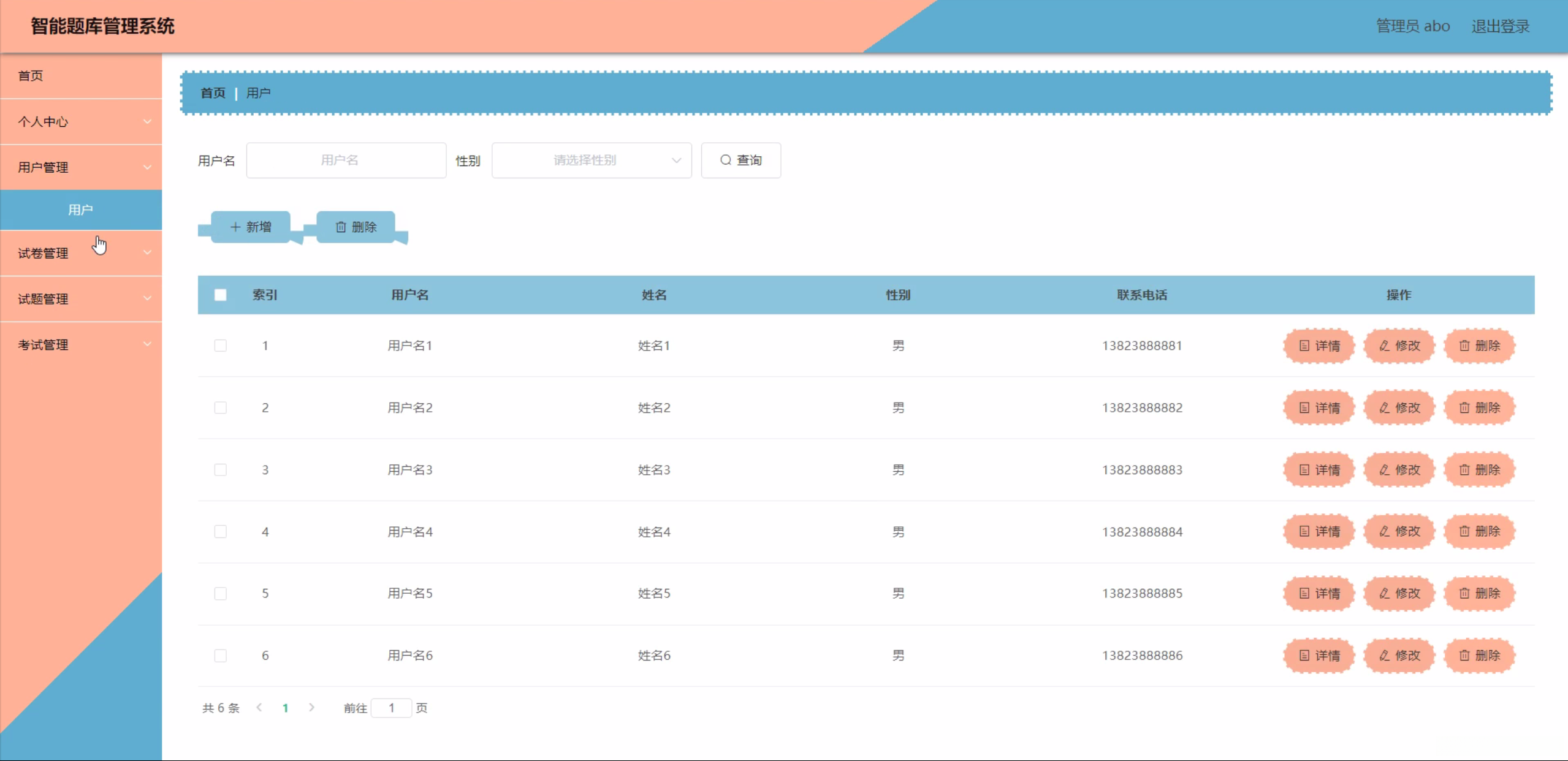The height and width of the screenshot is (761, 1568).
Task: Delete the row for 用户名3
Action: (x=1479, y=470)
